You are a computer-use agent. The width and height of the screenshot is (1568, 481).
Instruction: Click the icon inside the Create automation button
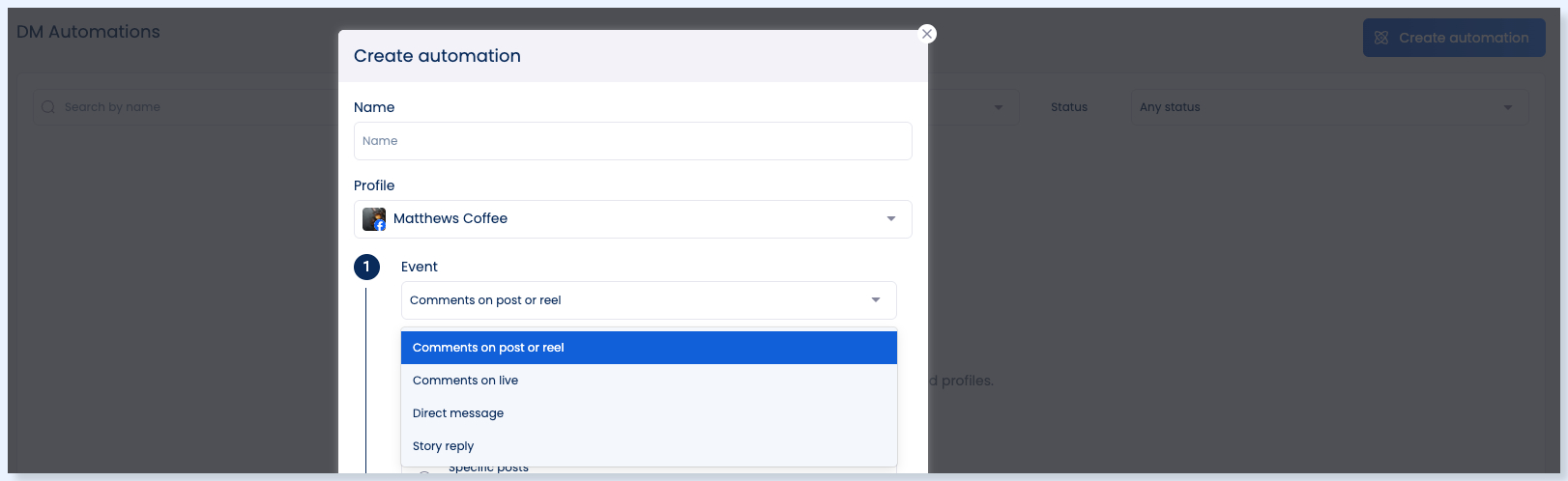(x=1381, y=38)
